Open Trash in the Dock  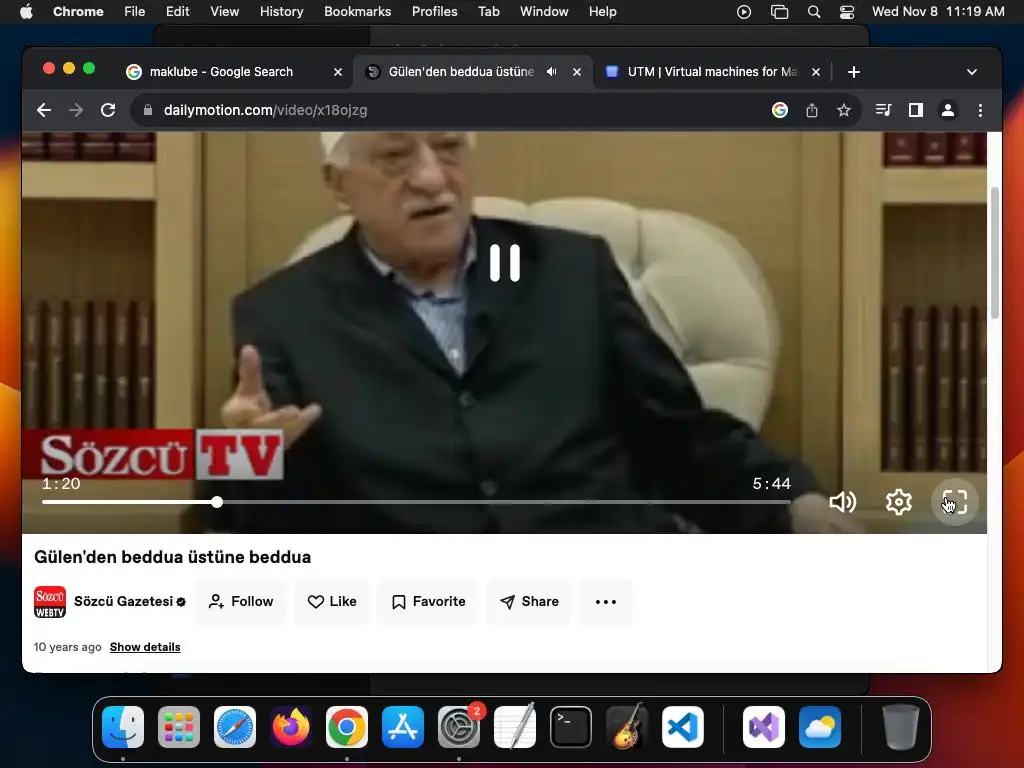coord(901,727)
